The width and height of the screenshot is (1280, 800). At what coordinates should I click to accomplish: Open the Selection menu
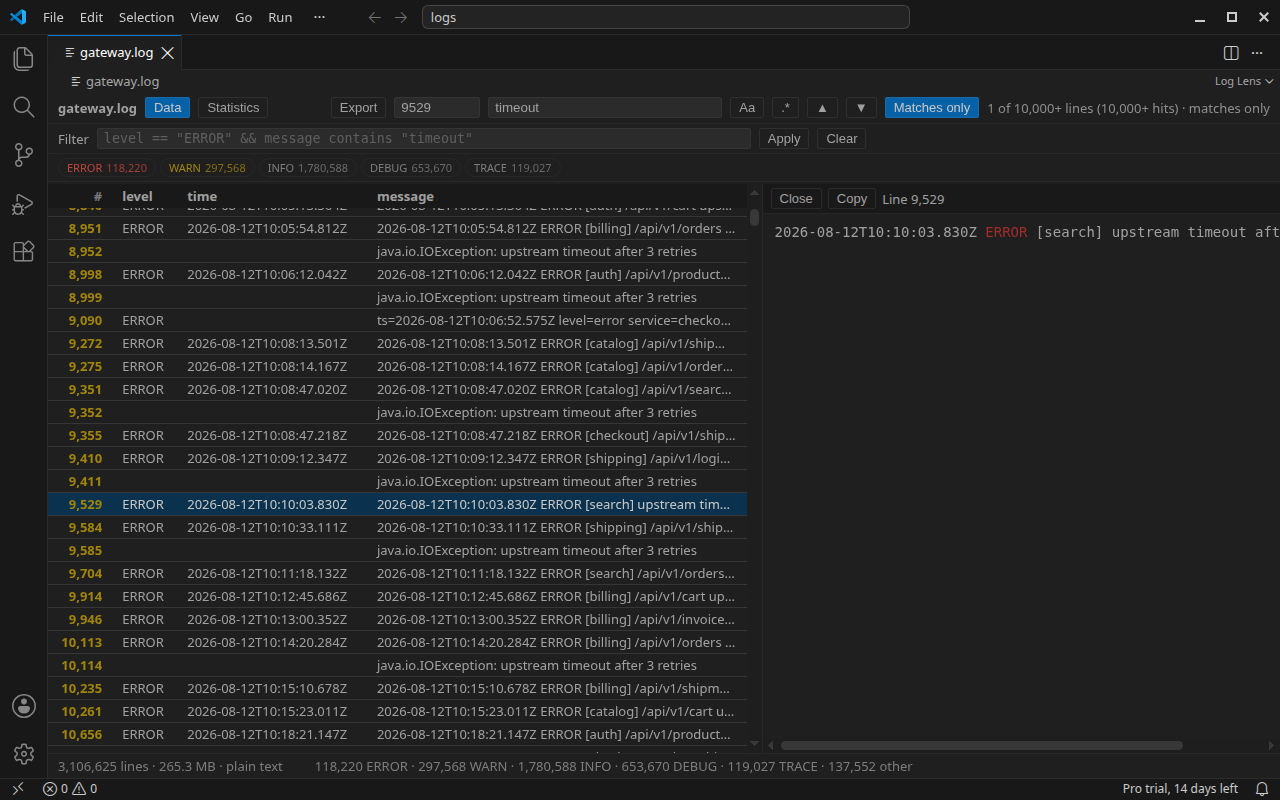pos(146,17)
